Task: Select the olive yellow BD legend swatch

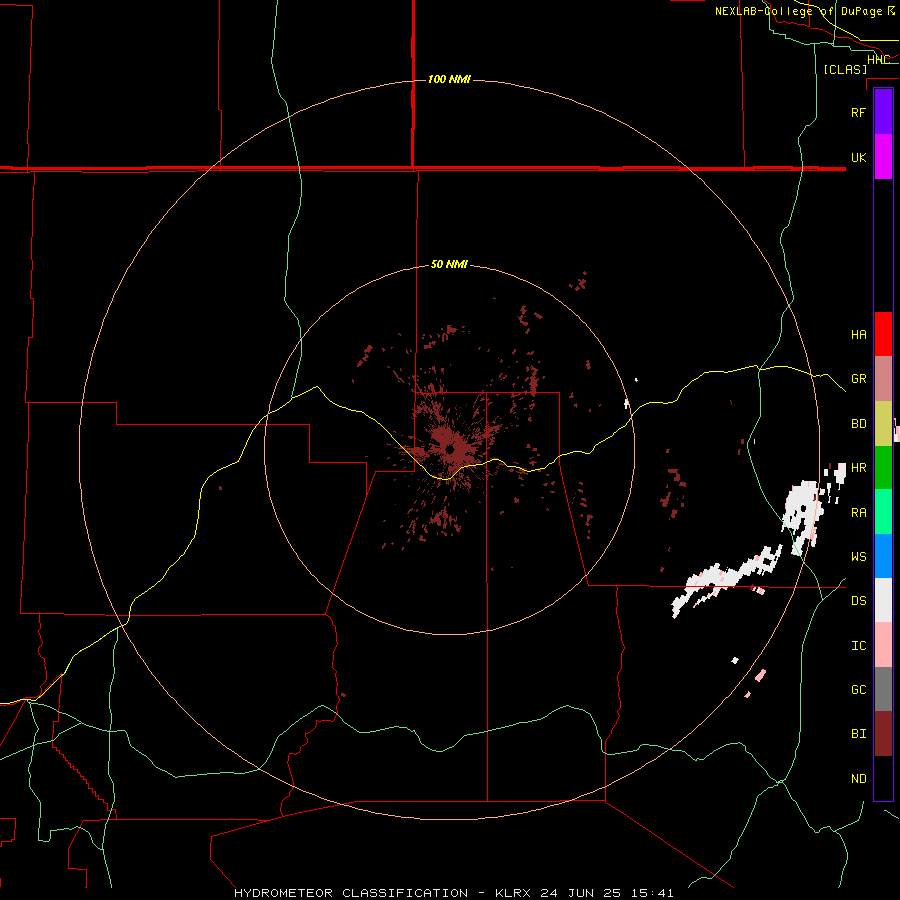Action: (x=883, y=423)
